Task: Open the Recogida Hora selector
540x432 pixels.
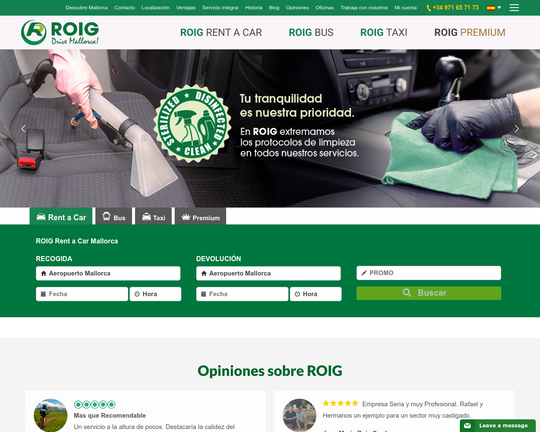Action: coord(155,294)
